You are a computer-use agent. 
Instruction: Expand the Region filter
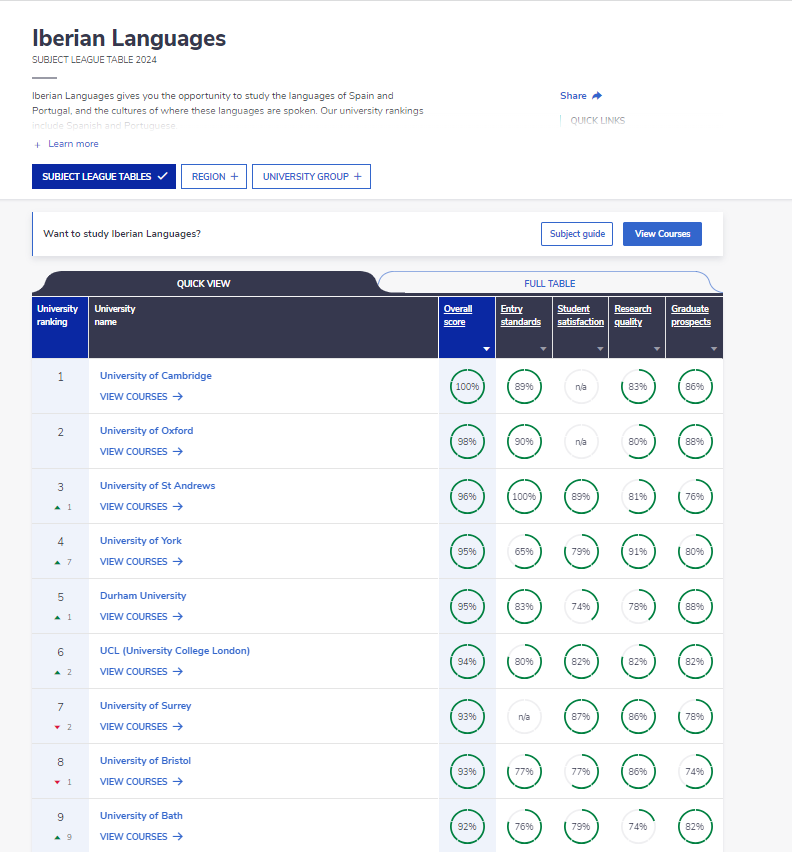point(214,177)
